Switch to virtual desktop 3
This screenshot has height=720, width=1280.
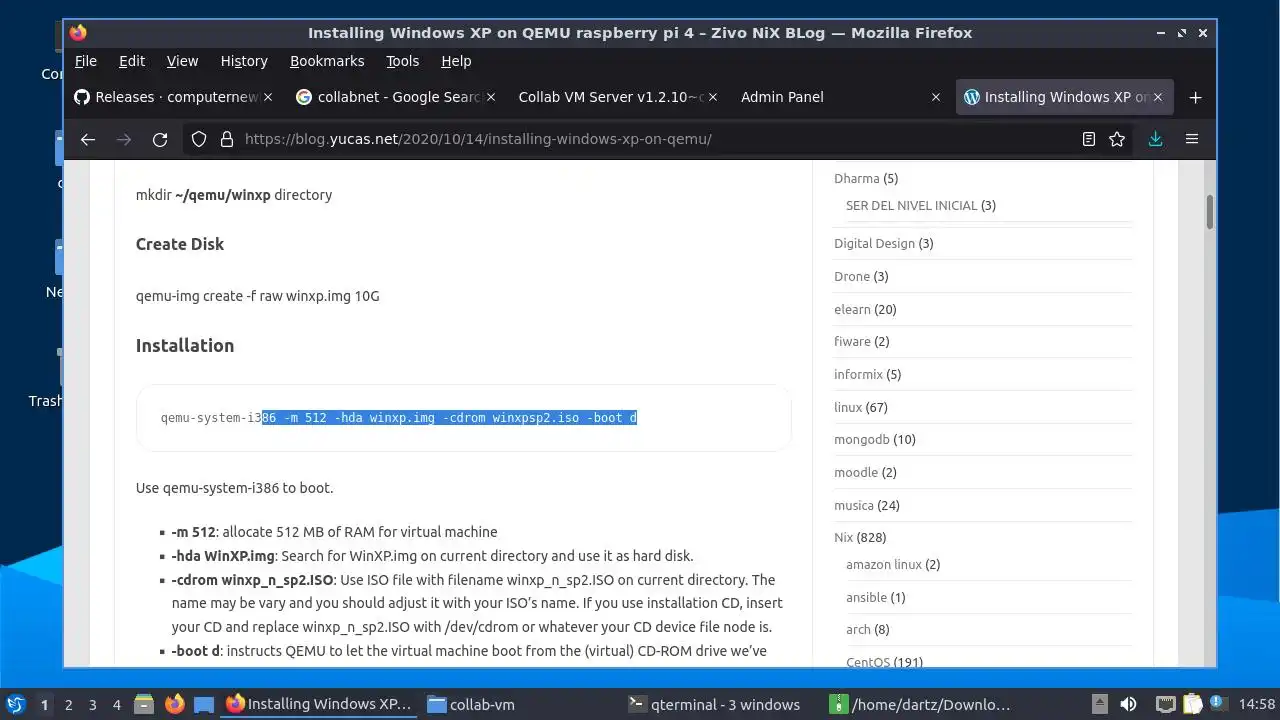(92, 704)
